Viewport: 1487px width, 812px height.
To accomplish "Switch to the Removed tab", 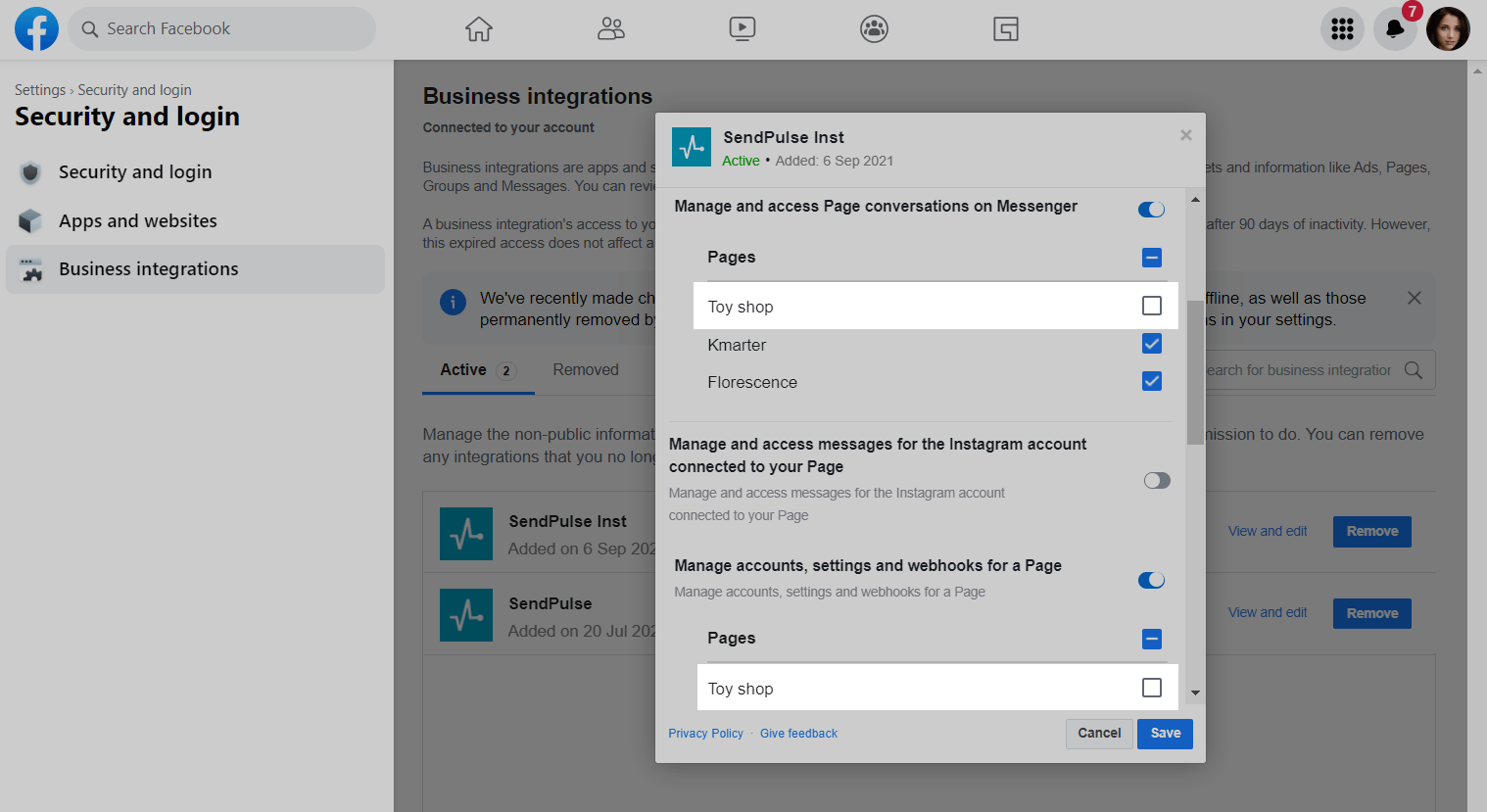I will click(586, 370).
